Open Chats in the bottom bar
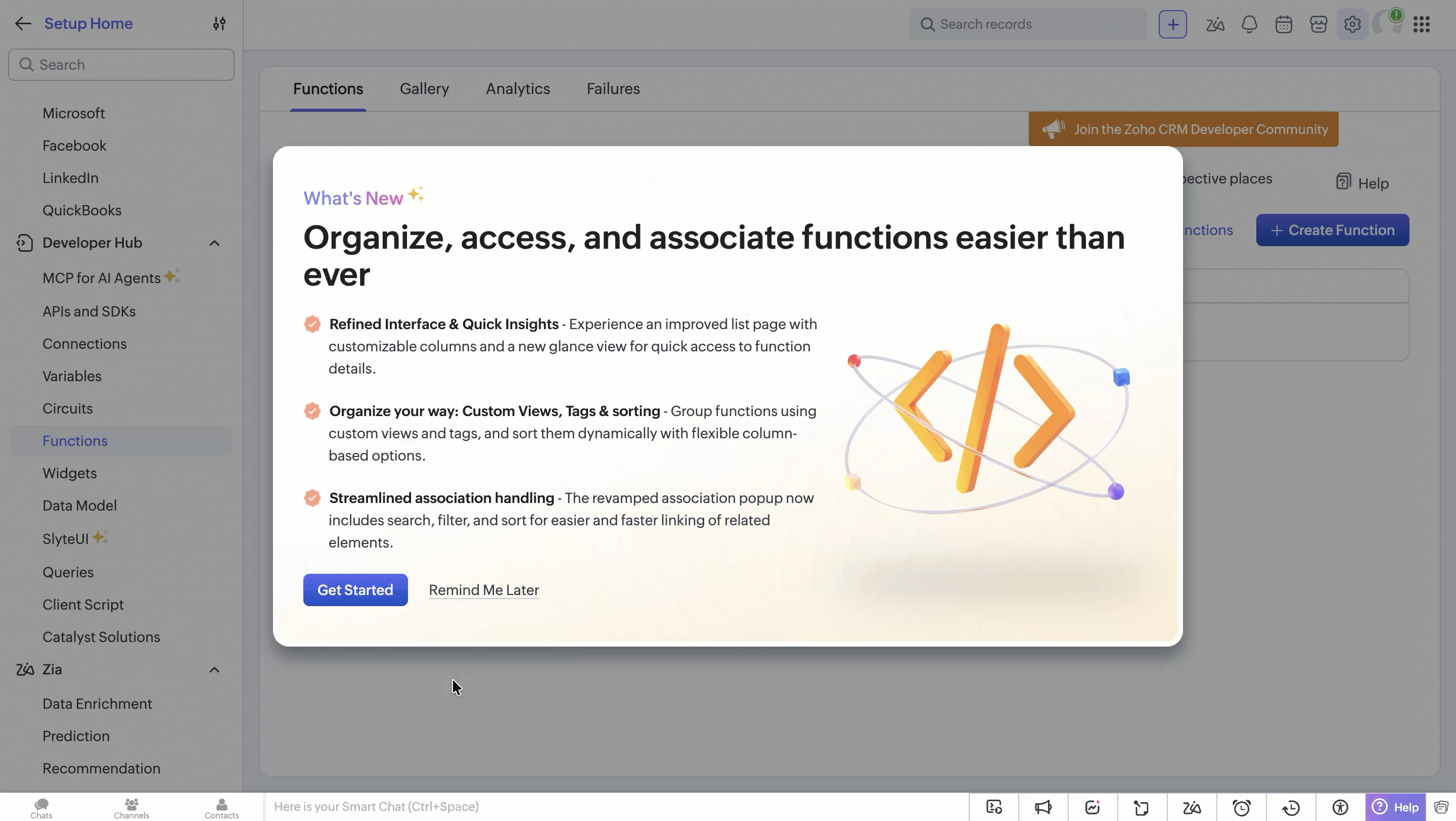Image resolution: width=1456 pixels, height=821 pixels. coord(41,808)
